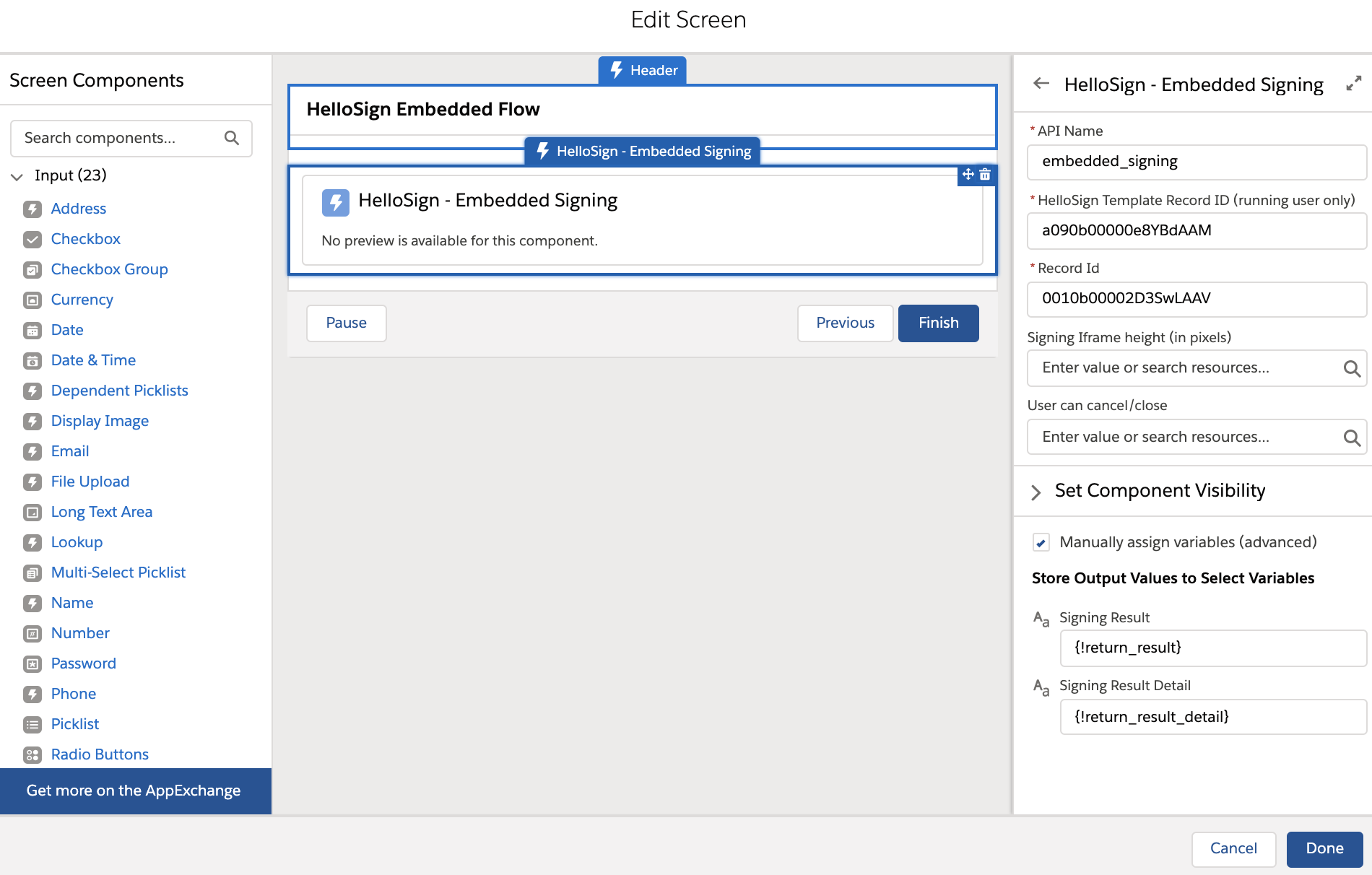Expand the properties panel with the arrows icon
Viewport: 1372px width, 875px height.
1354,84
